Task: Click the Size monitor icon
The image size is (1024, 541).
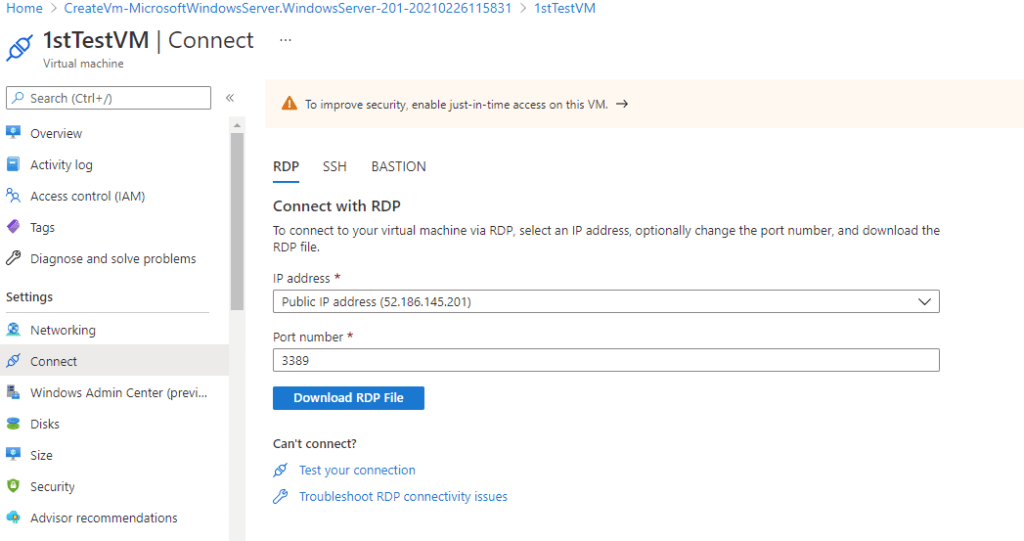Action: (13, 455)
